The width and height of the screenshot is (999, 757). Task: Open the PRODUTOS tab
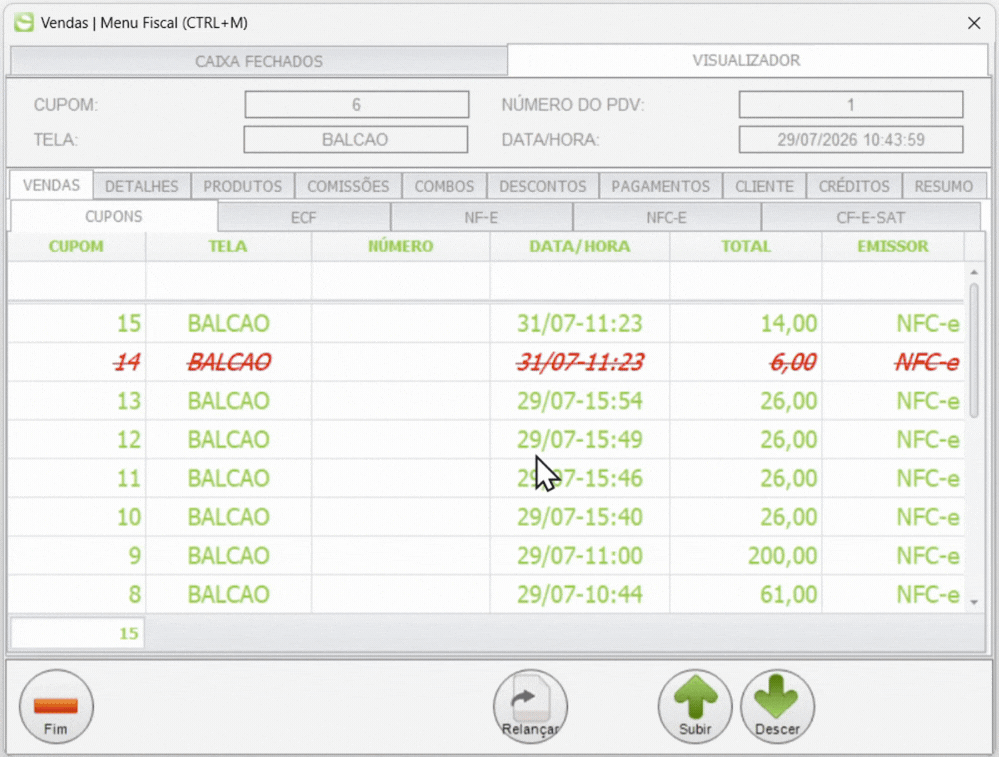[242, 186]
